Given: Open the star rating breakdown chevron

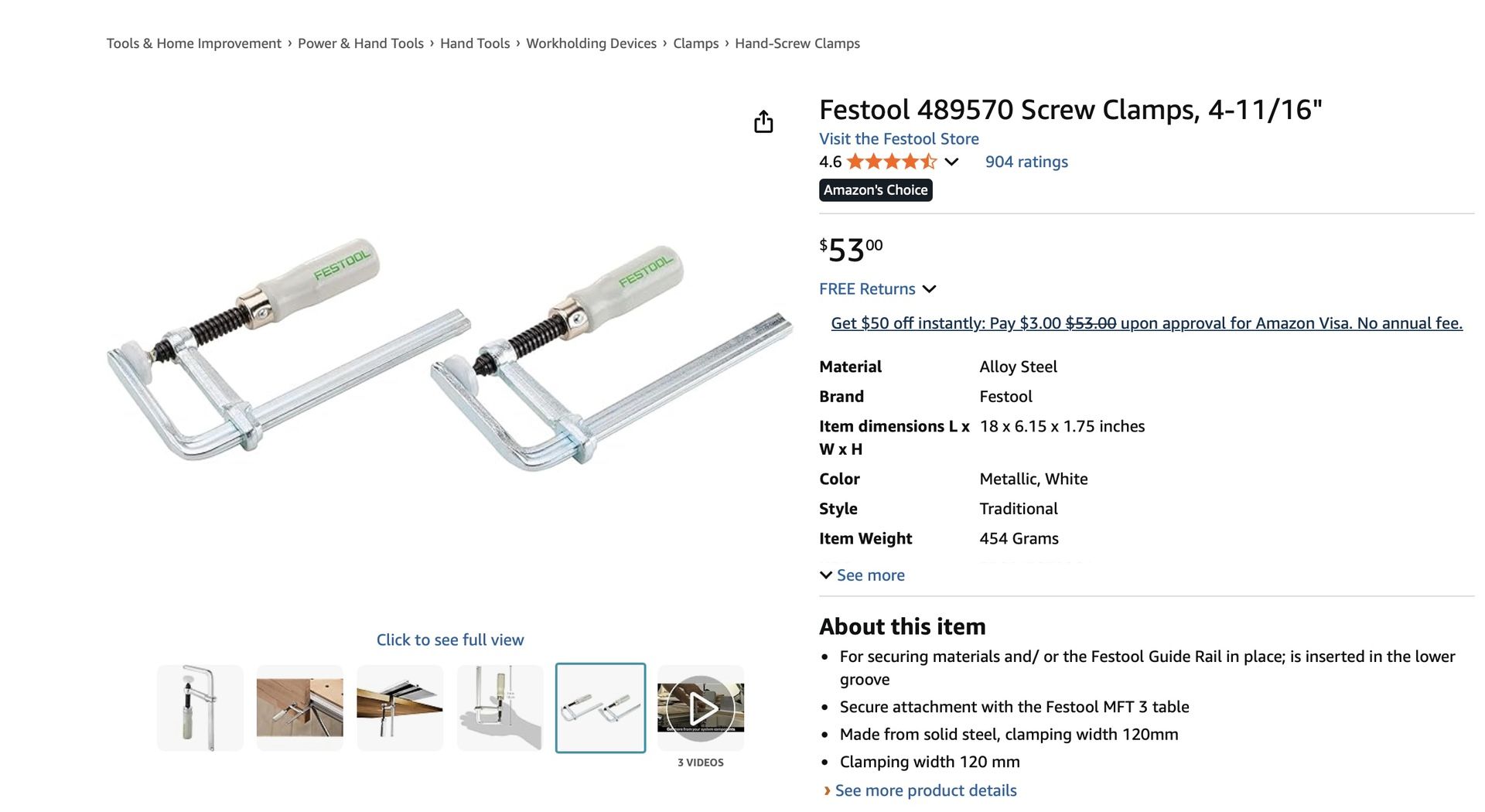Looking at the screenshot, I should (951, 162).
